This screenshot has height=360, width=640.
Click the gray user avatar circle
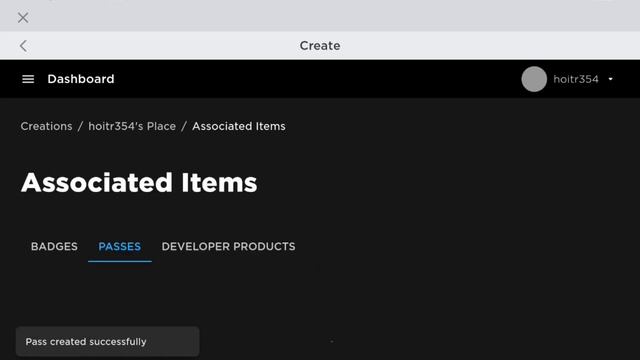tap(534, 79)
